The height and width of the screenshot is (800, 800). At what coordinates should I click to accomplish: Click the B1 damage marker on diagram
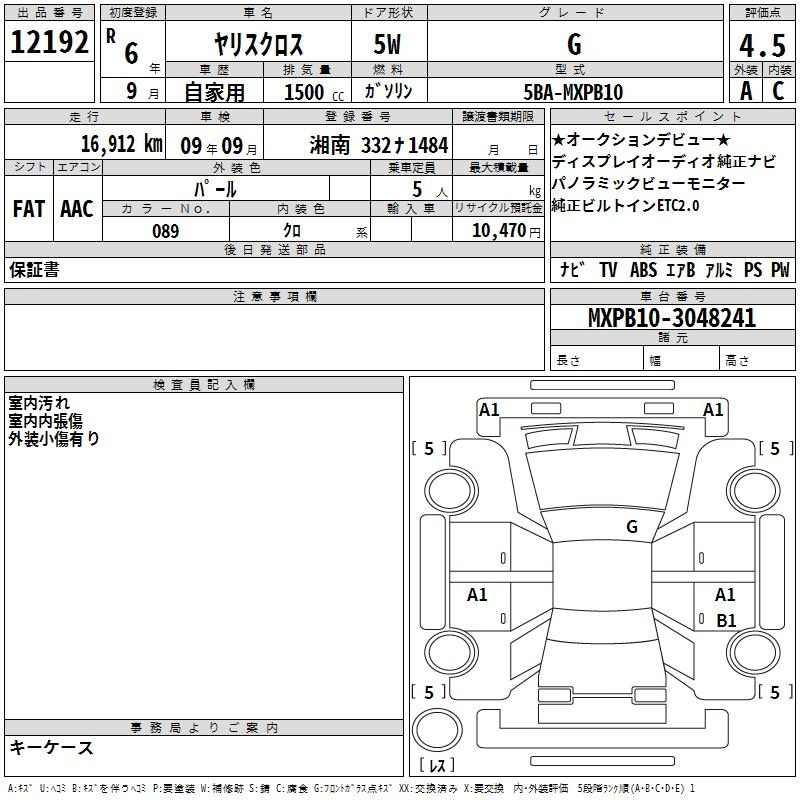point(726,620)
